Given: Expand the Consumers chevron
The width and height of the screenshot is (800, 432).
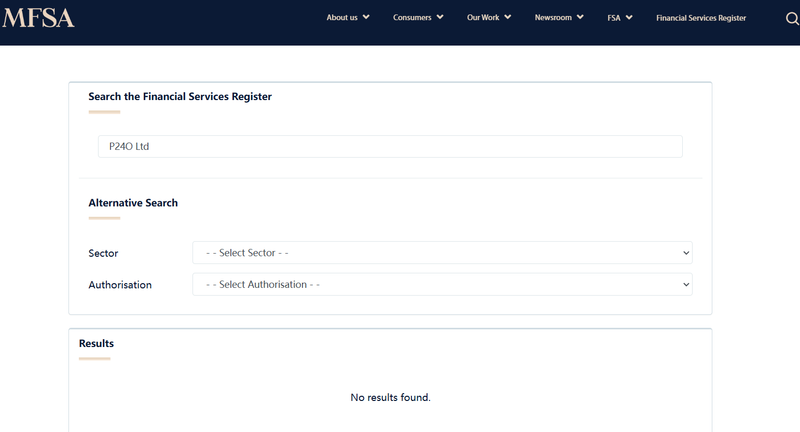Looking at the screenshot, I should 440,17.
